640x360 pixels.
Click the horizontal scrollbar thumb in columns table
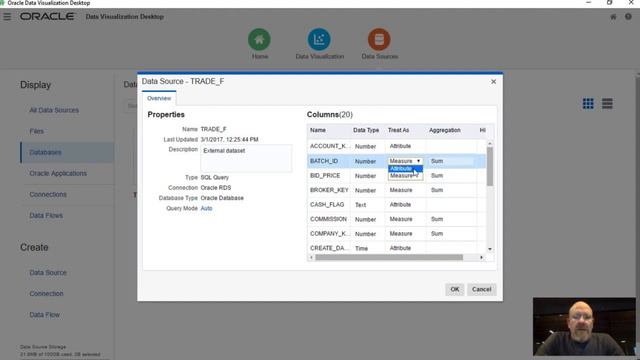pos(389,258)
